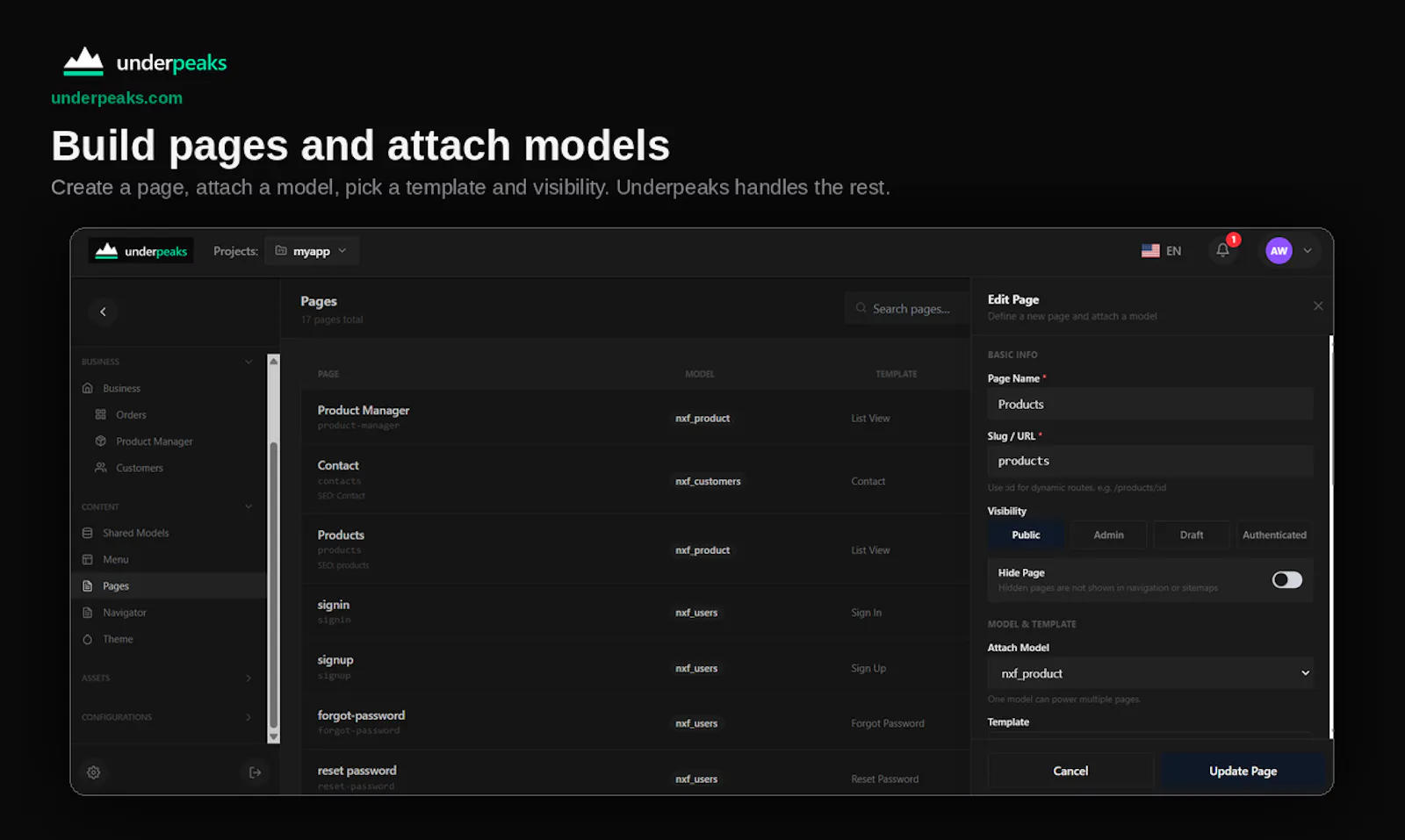Collapse the CONTENT sidebar section
Screen dimensions: 1405x840
tap(249, 506)
